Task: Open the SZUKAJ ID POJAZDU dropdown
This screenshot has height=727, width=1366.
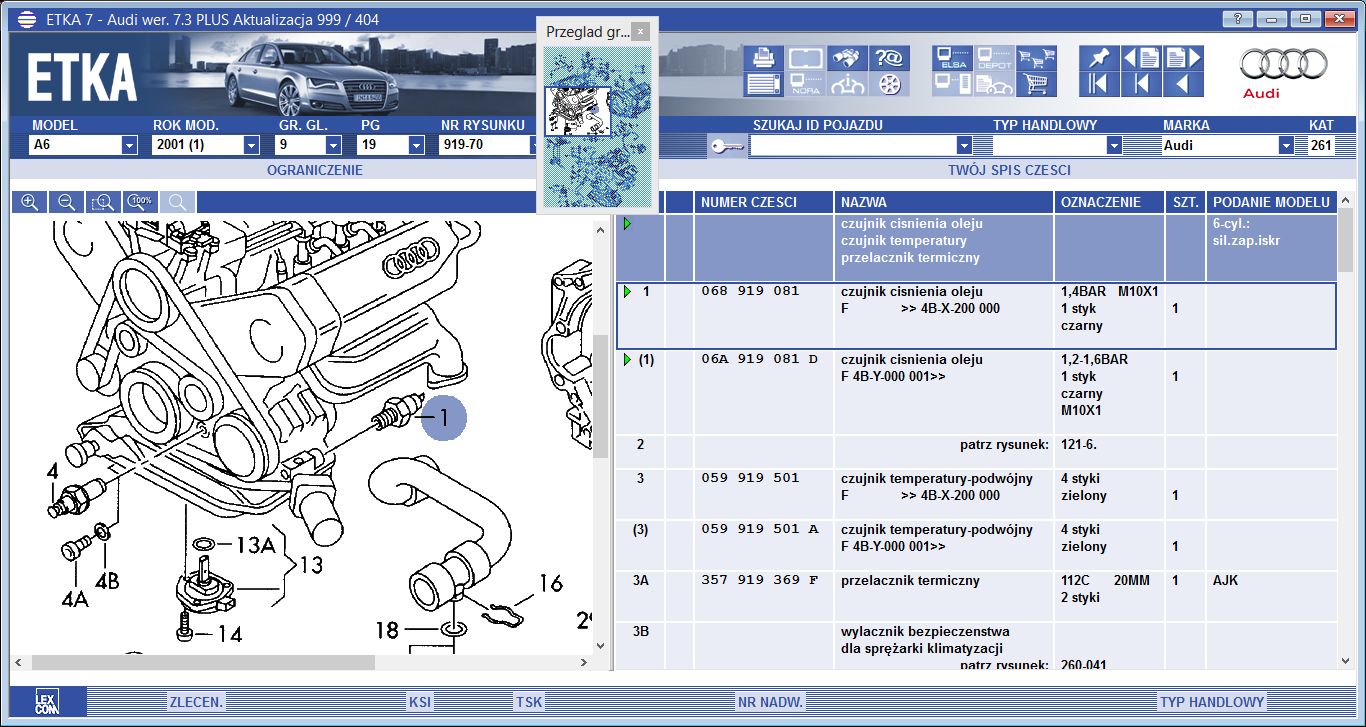Action: tap(964, 145)
